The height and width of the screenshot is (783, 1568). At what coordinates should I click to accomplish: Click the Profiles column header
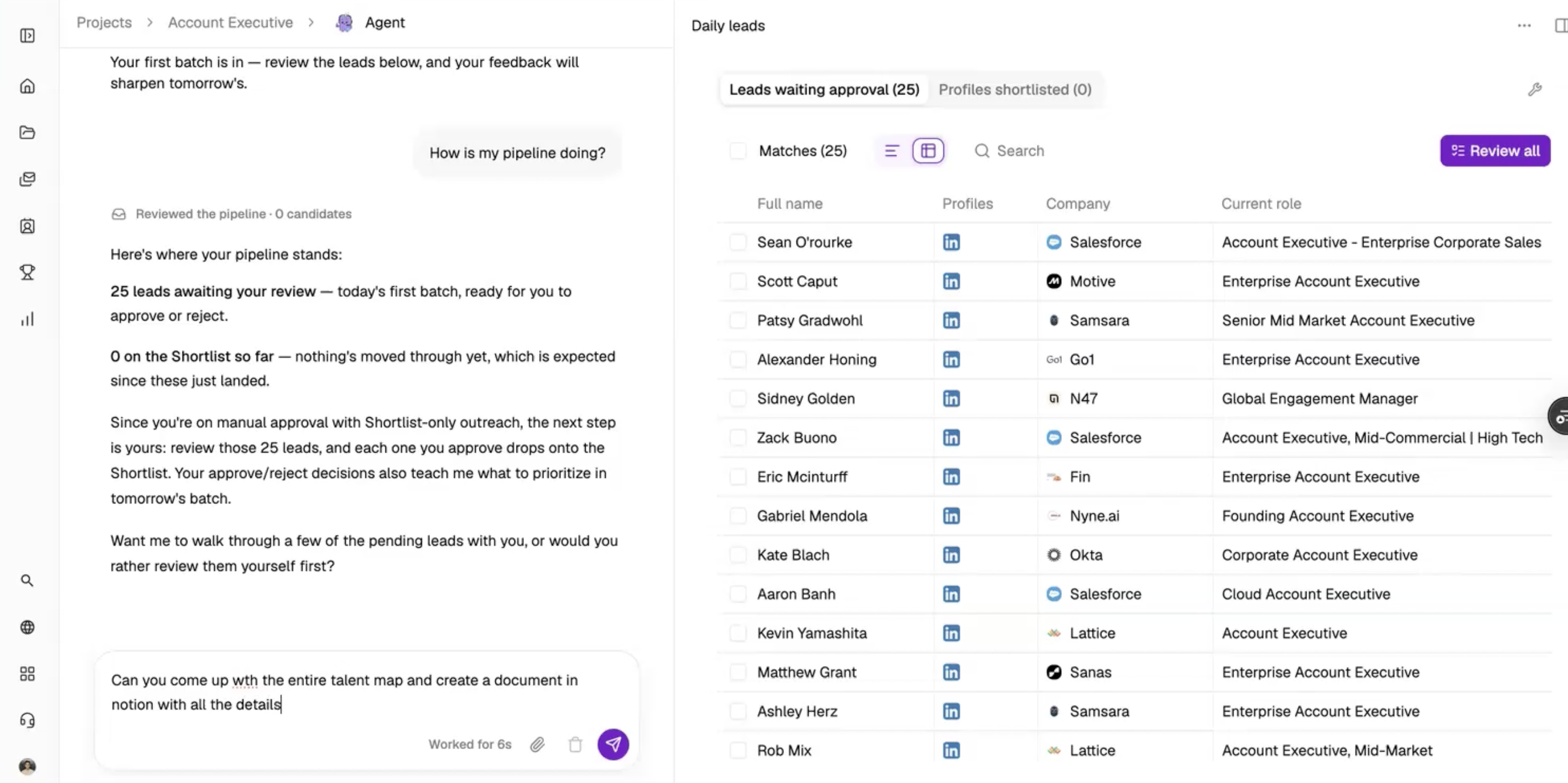tap(967, 203)
